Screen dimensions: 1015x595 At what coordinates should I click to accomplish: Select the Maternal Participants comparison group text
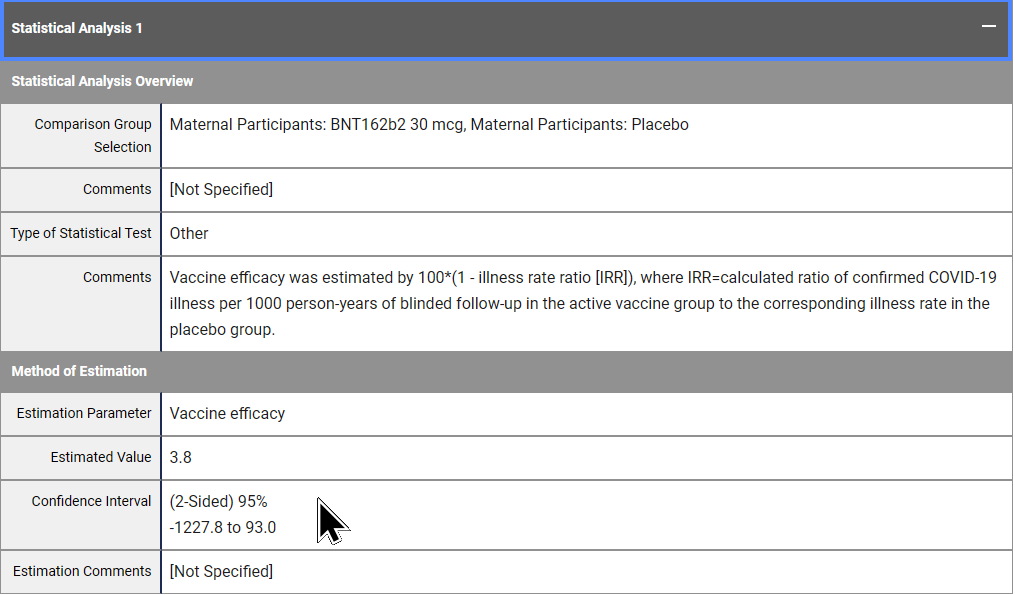pyautogui.click(x=429, y=125)
